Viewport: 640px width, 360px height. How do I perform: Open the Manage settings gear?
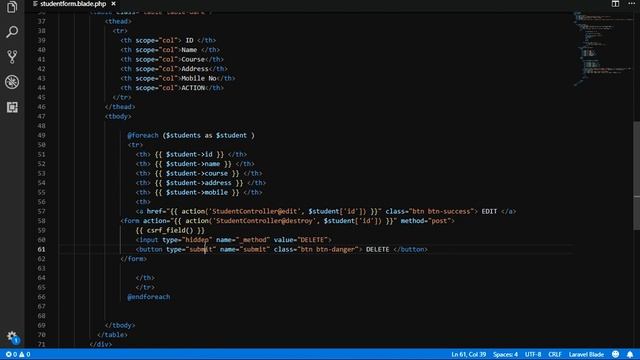12,337
